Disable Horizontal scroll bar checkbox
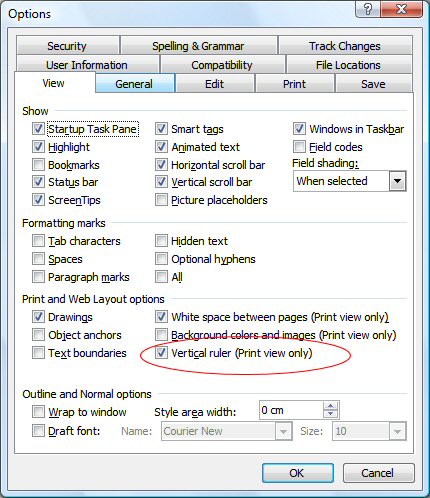 (161, 165)
